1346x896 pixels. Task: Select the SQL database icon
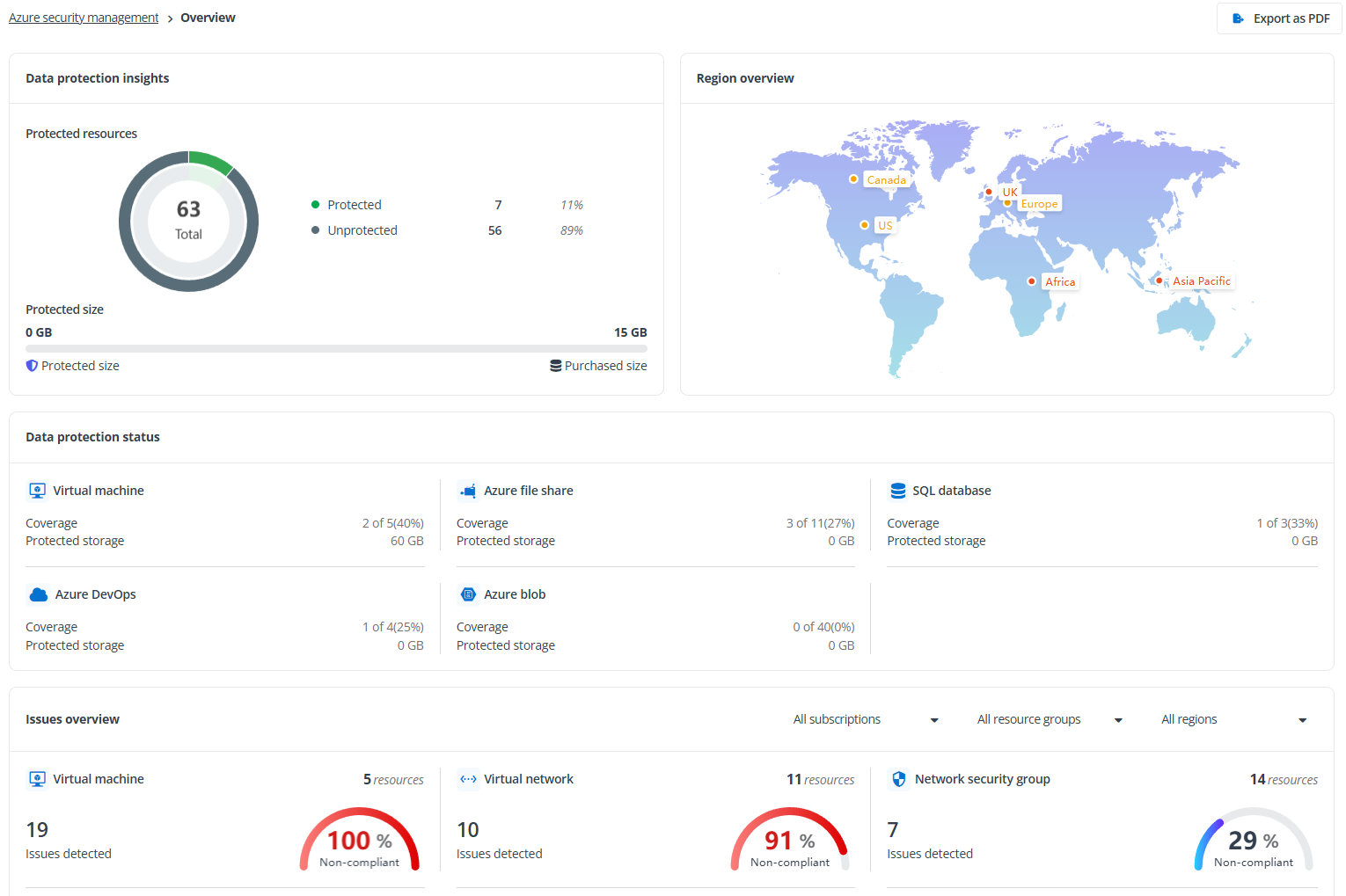click(x=897, y=490)
